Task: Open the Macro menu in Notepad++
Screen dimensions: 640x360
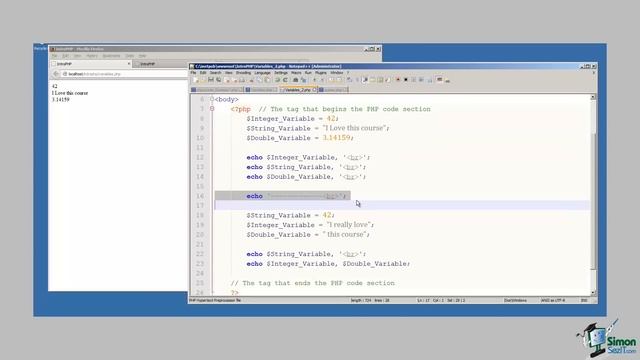Action: click(296, 73)
